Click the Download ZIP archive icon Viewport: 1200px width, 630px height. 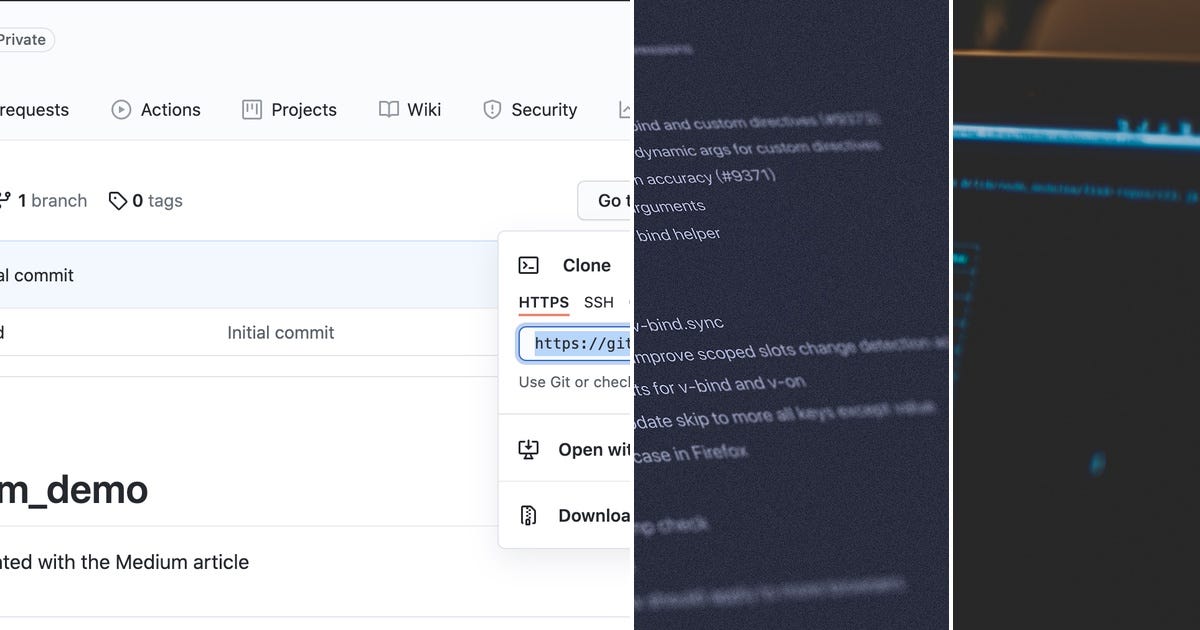click(530, 515)
